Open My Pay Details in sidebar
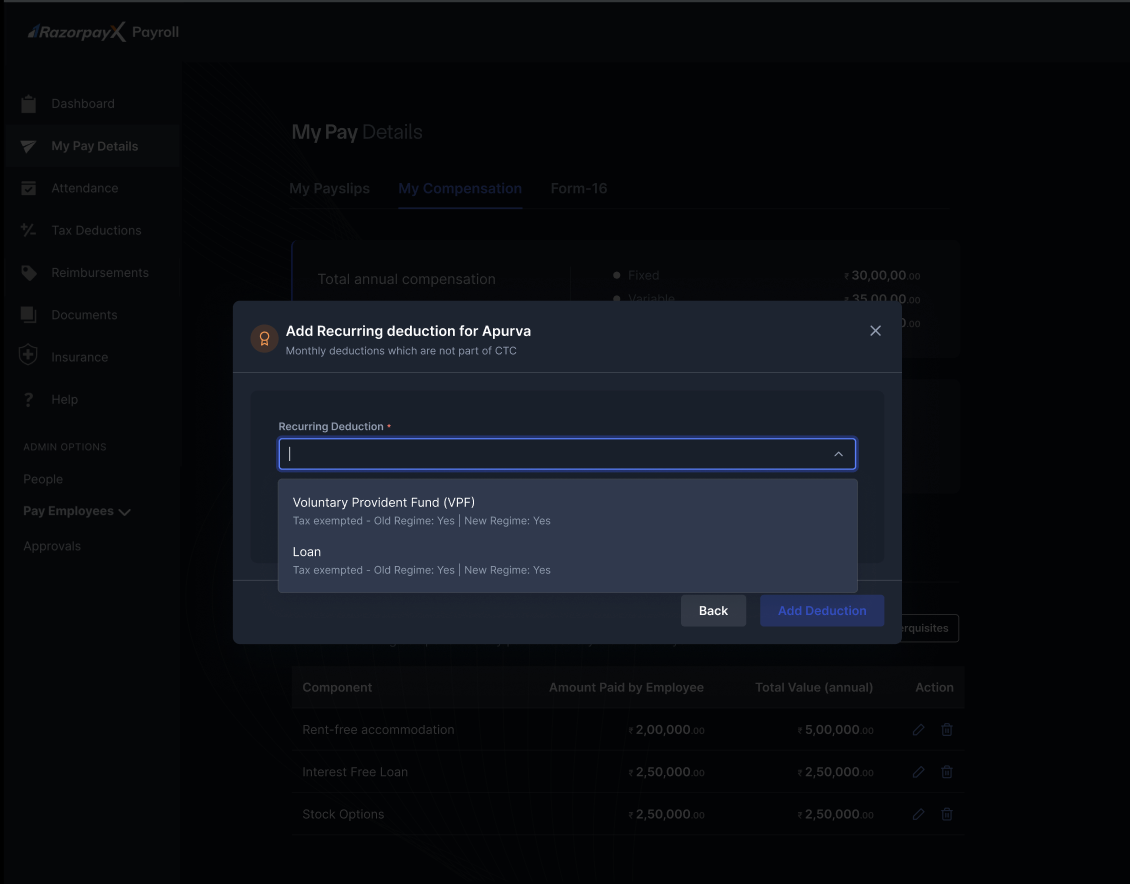 92,146
